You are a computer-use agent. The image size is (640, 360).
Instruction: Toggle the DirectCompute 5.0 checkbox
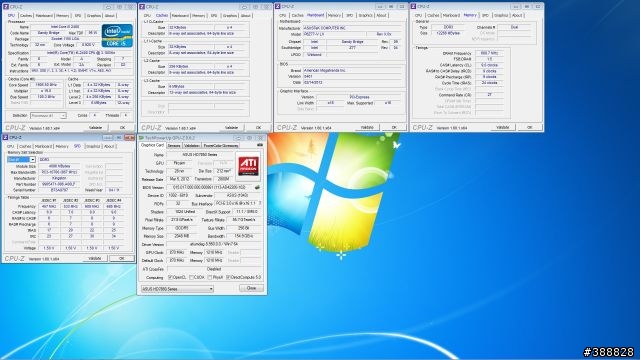coord(228,277)
